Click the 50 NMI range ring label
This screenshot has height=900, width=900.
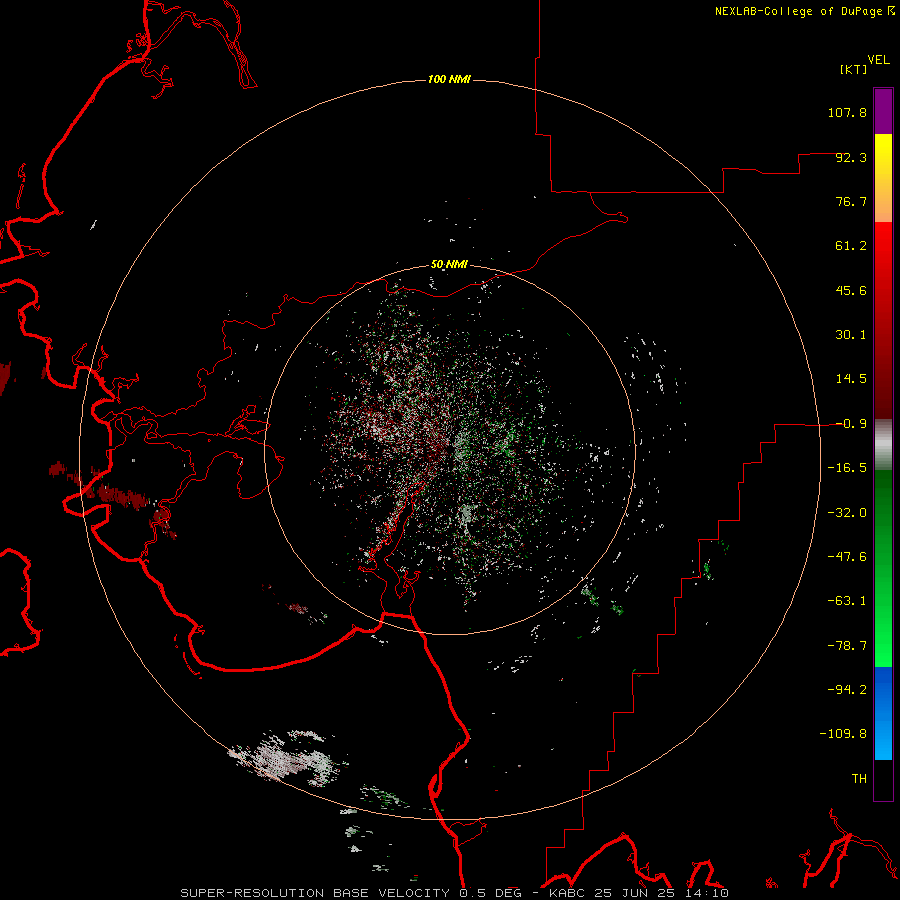pos(449,265)
